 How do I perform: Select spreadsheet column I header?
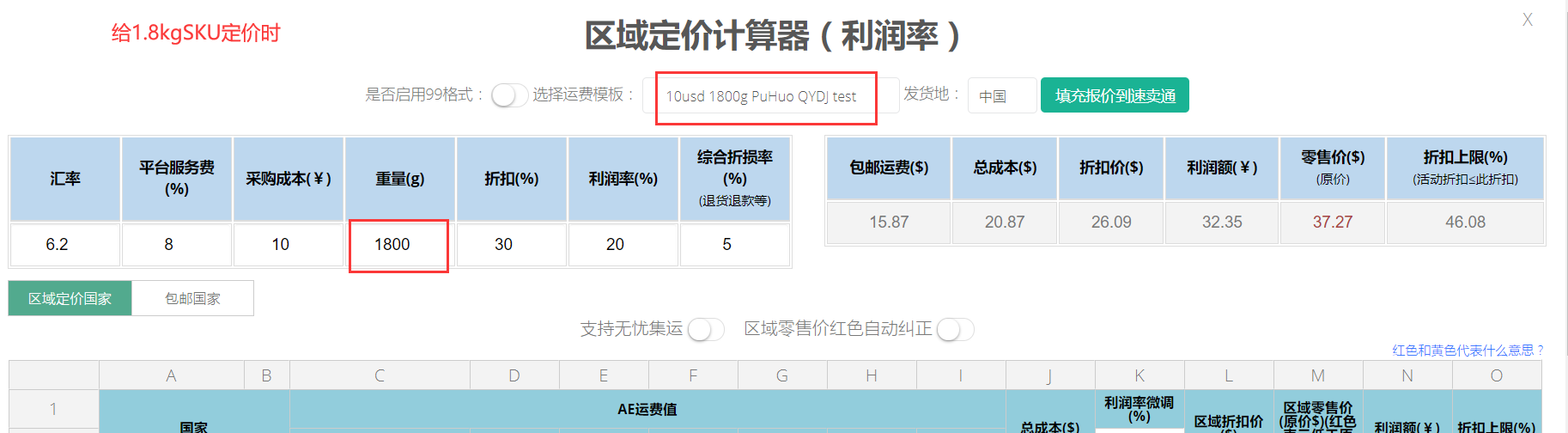(961, 375)
